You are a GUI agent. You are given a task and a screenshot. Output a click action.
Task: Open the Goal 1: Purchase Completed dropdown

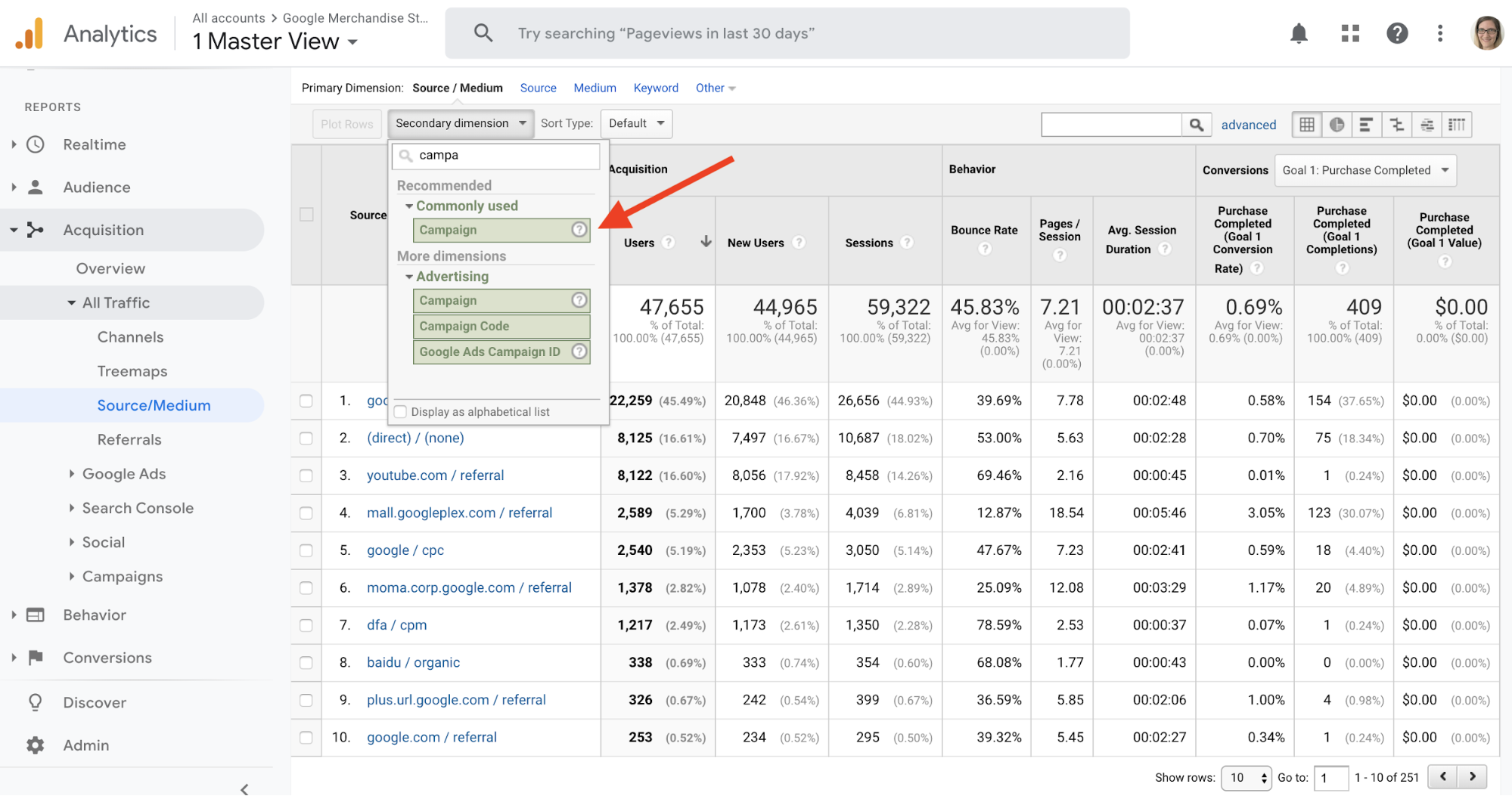tap(1365, 170)
